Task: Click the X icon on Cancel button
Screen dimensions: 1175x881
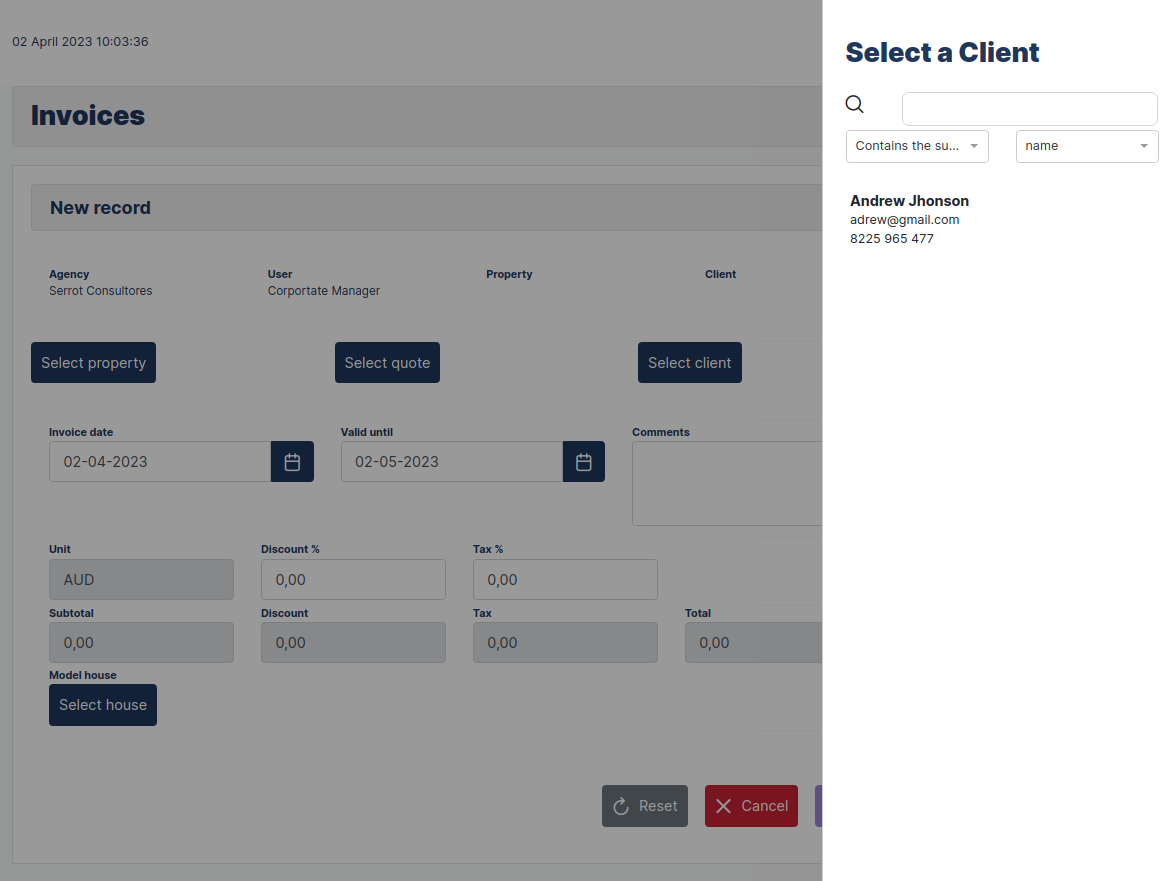Action: pos(725,806)
